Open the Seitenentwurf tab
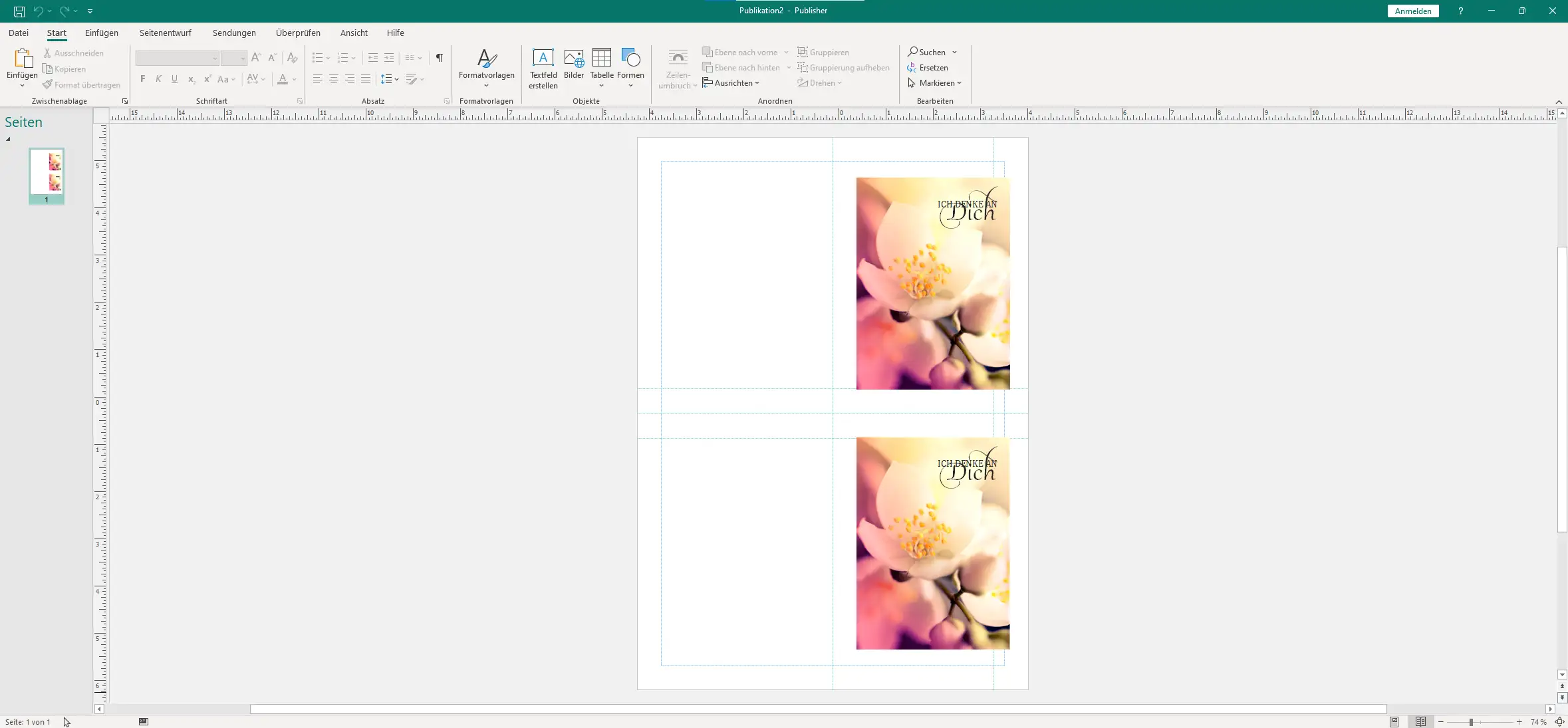The height and width of the screenshot is (728, 1568). coord(165,33)
